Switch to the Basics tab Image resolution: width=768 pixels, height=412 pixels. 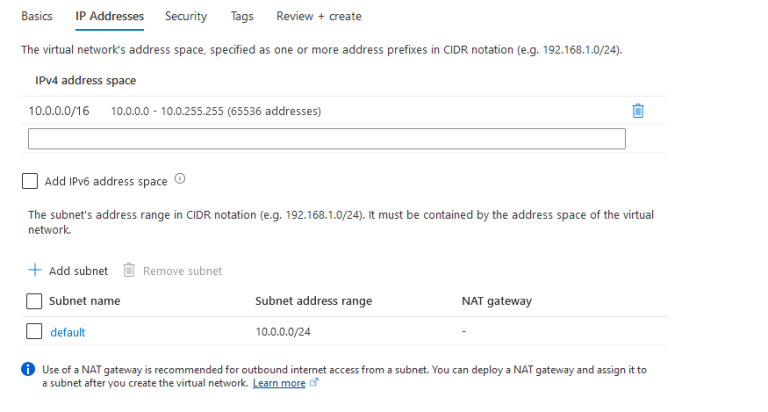tap(37, 16)
